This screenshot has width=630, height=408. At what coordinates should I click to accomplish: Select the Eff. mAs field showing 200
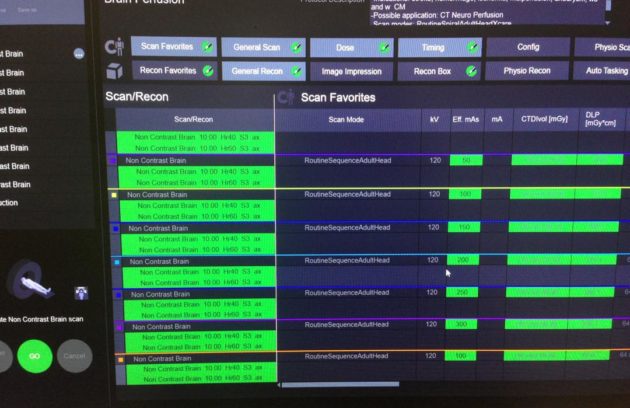tap(465, 260)
